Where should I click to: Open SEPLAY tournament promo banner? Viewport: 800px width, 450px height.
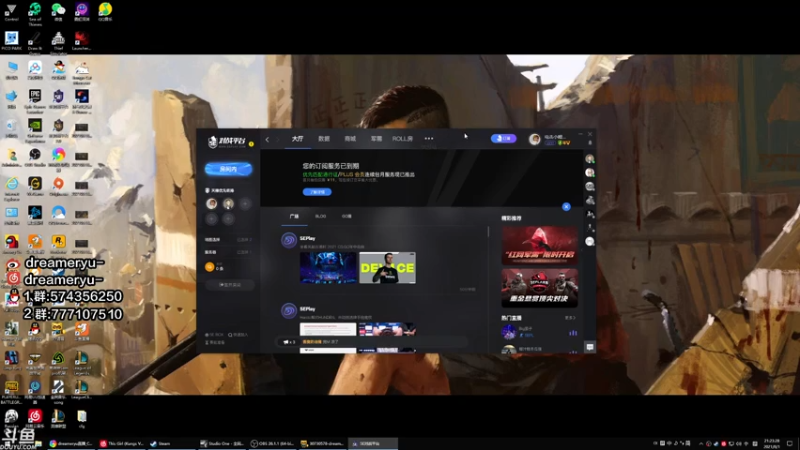pyautogui.click(x=539, y=288)
